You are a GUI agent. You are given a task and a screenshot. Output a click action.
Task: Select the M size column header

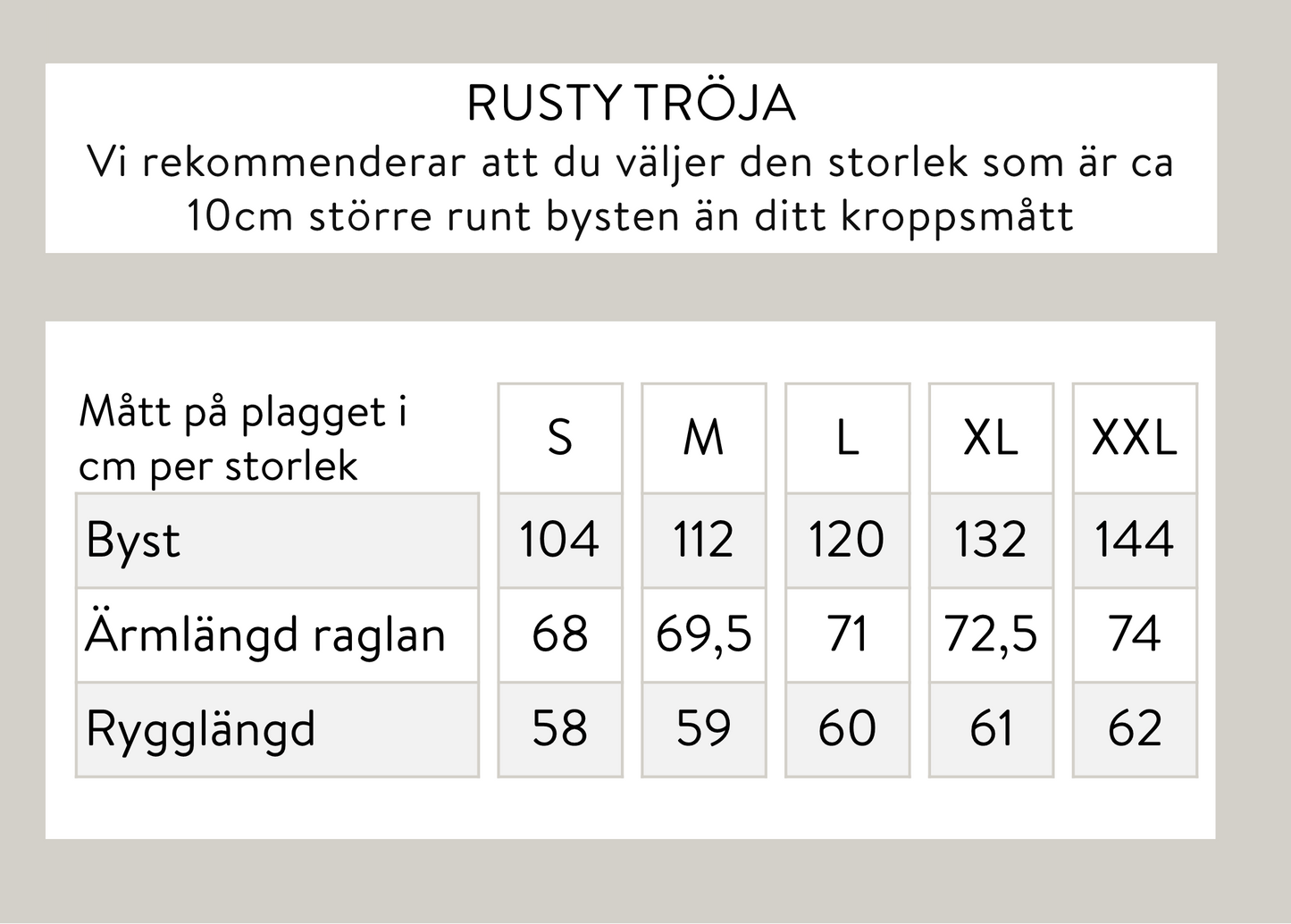pos(704,438)
